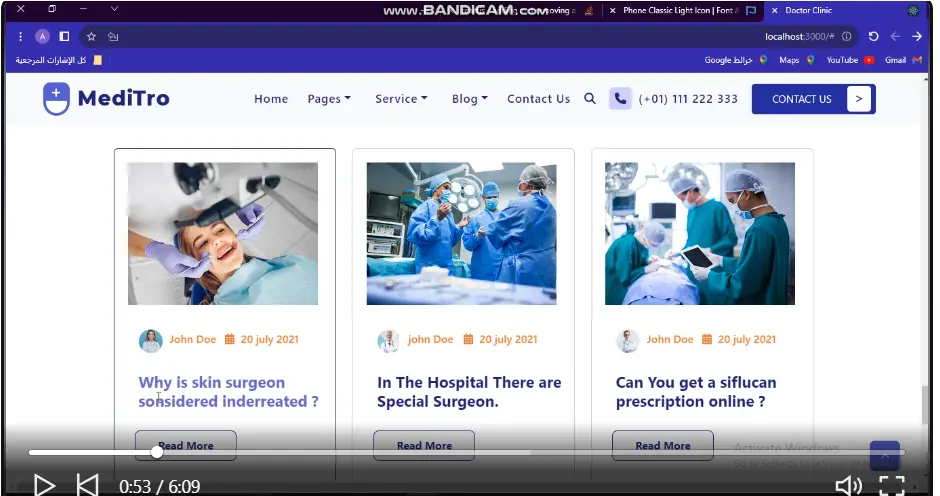Switch to the Doctor Clinic tab
The height and width of the screenshot is (496, 940).
point(848,10)
